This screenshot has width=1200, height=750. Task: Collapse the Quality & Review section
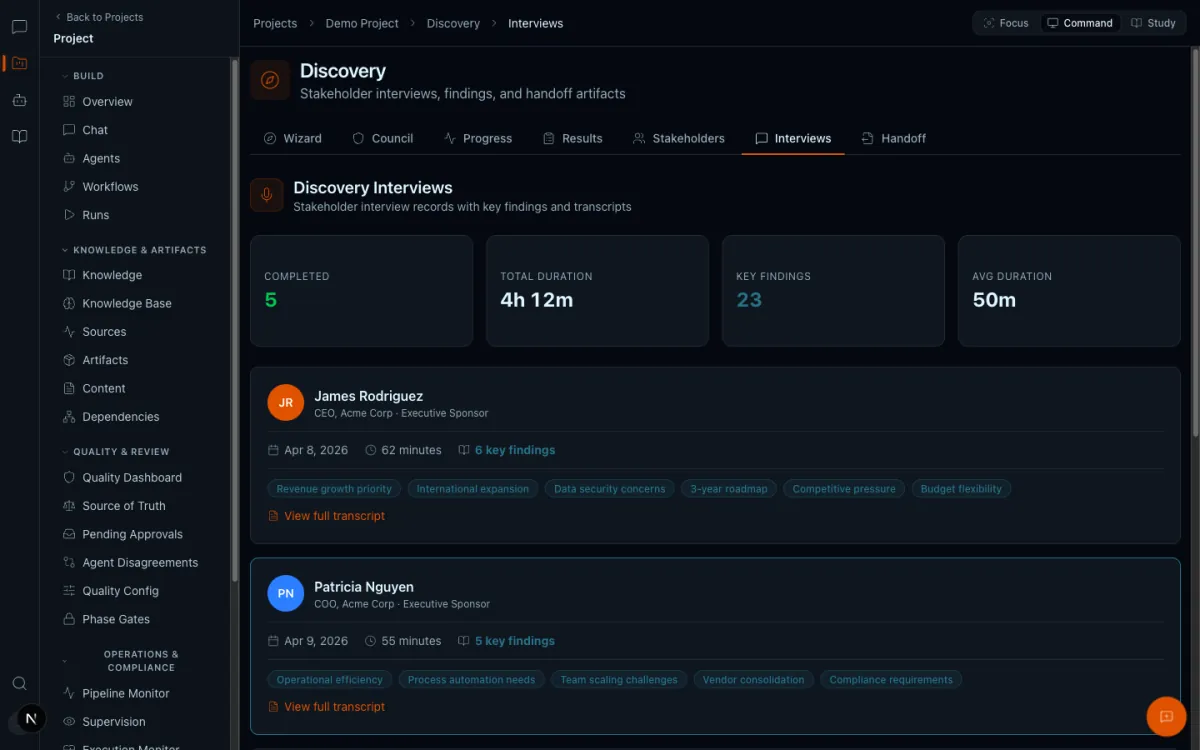tap(116, 452)
